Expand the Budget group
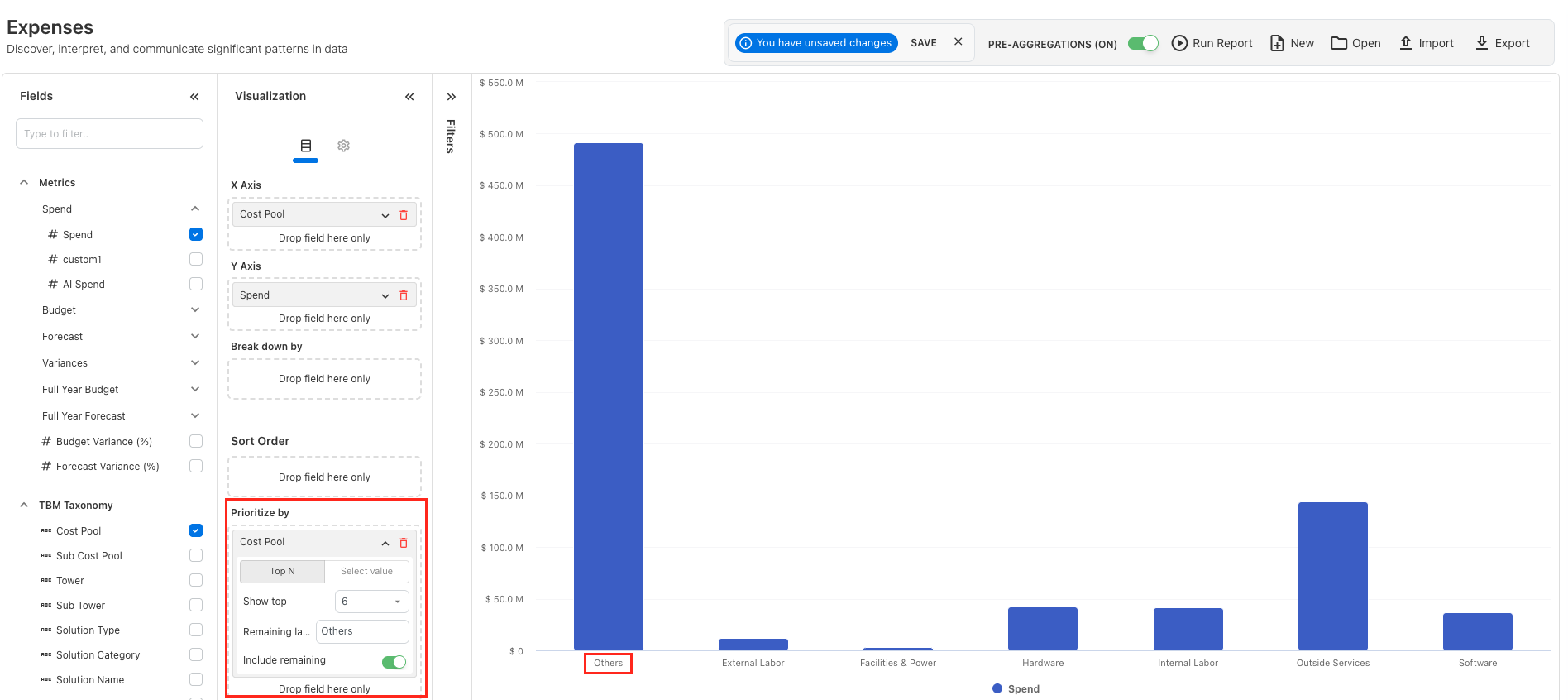1568x700 pixels. (x=195, y=309)
